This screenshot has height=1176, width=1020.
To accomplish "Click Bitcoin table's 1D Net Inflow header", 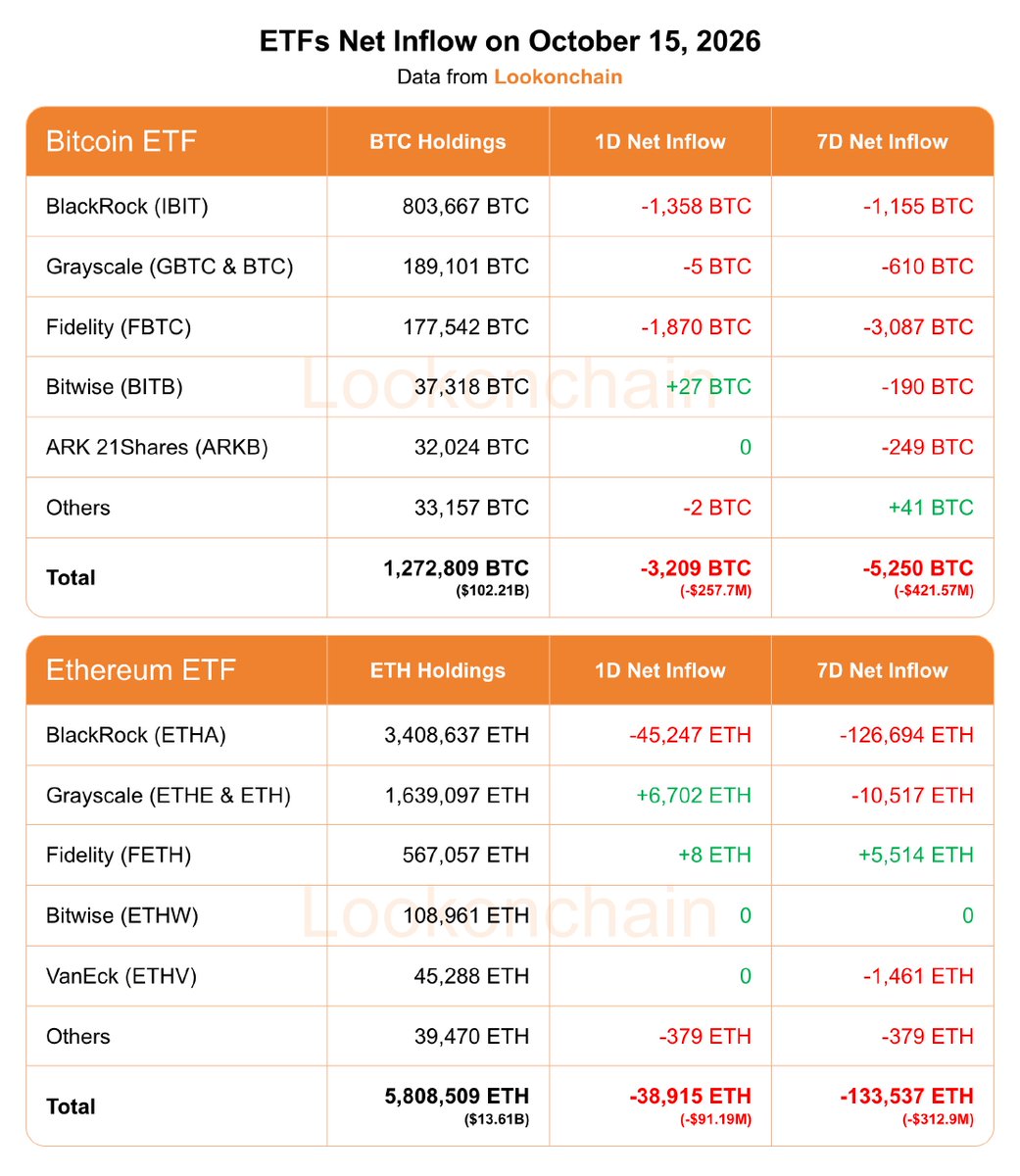I will [660, 141].
